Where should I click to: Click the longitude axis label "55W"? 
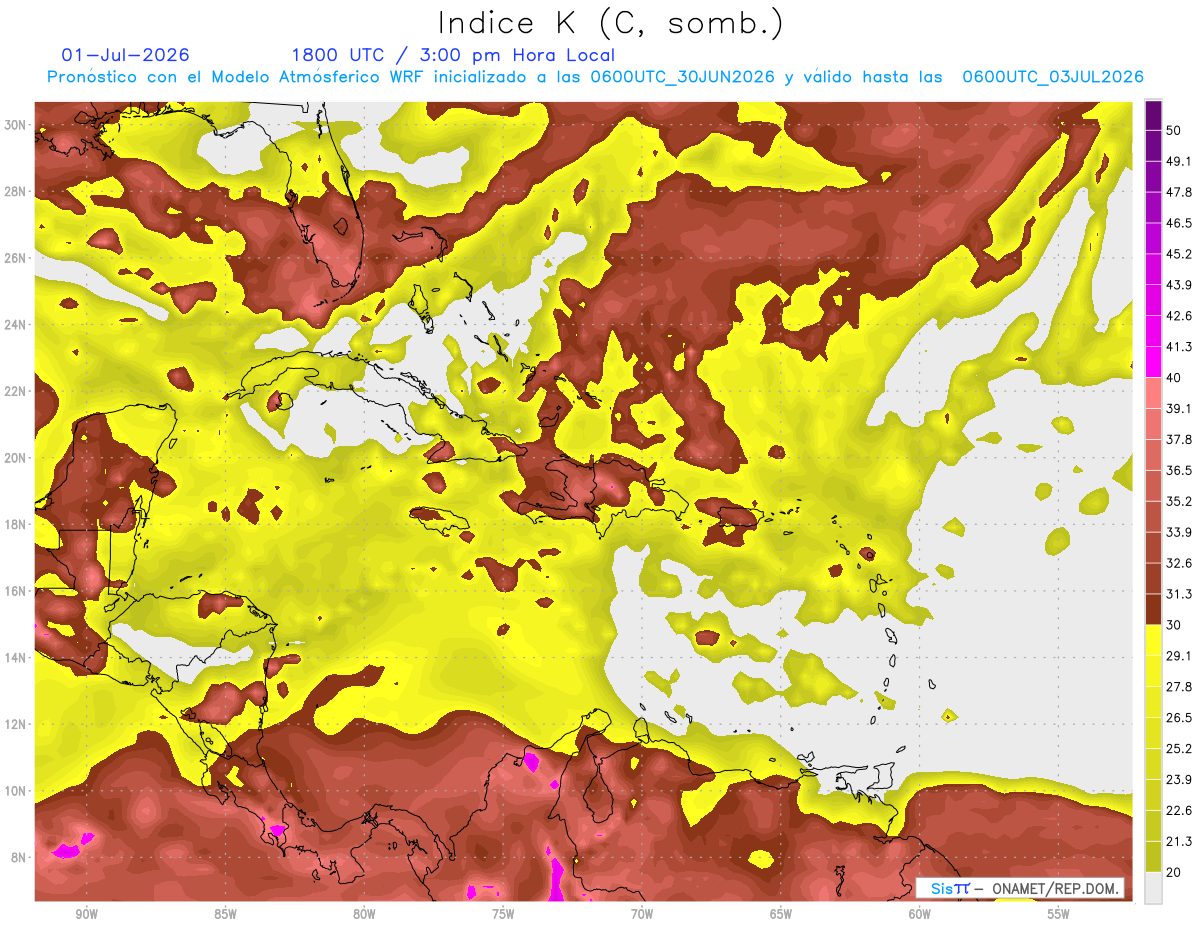coord(1058,914)
